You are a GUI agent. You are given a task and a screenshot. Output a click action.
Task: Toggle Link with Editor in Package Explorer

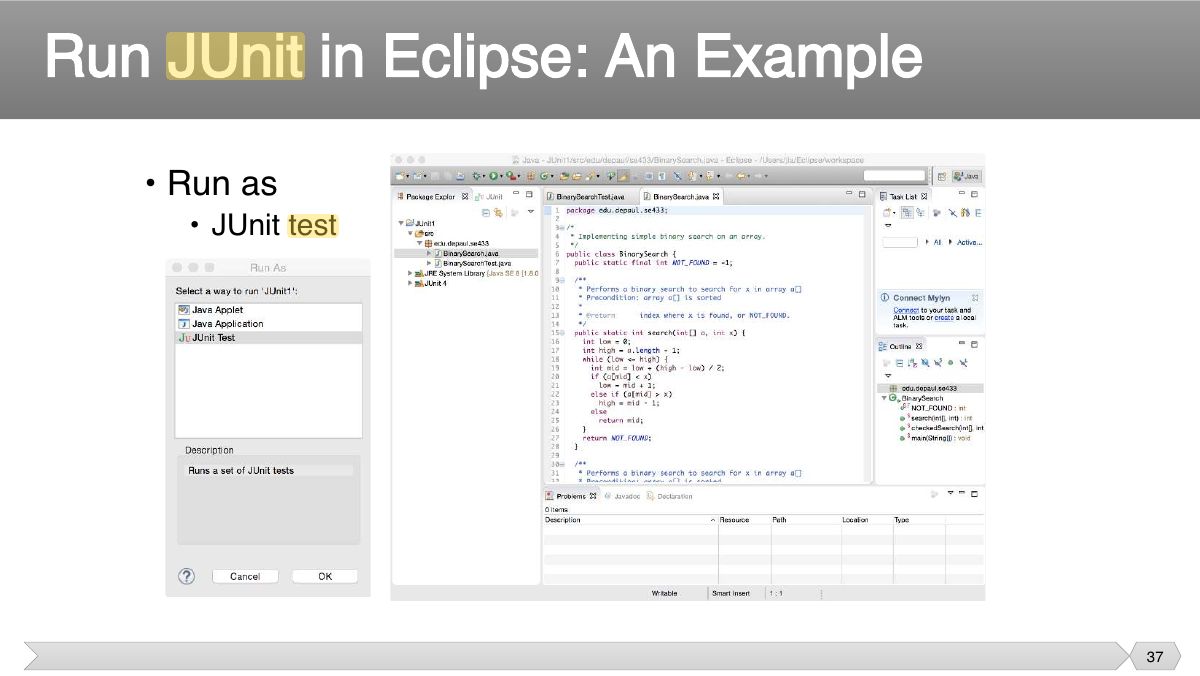coord(498,212)
